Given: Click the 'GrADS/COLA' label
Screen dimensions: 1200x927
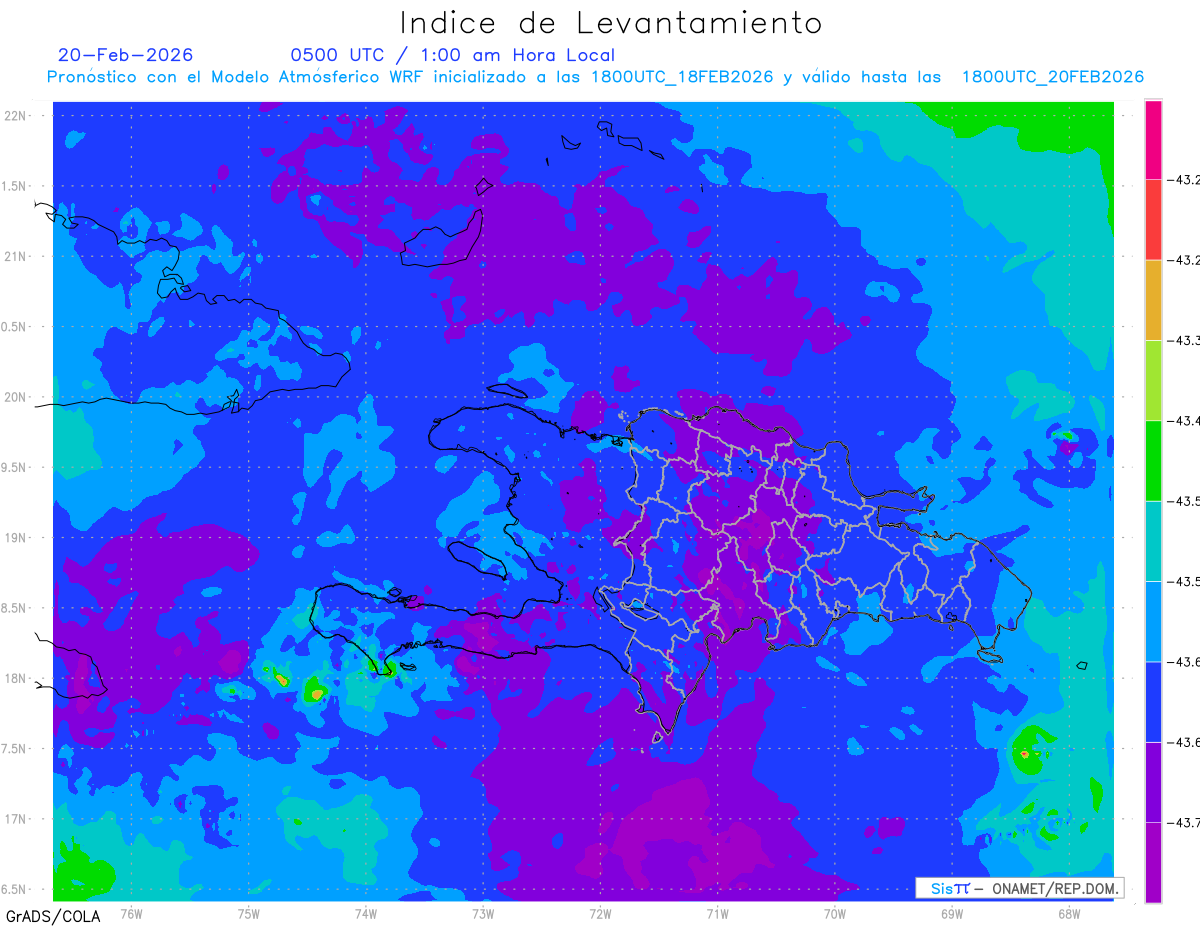Looking at the screenshot, I should click(x=52, y=916).
